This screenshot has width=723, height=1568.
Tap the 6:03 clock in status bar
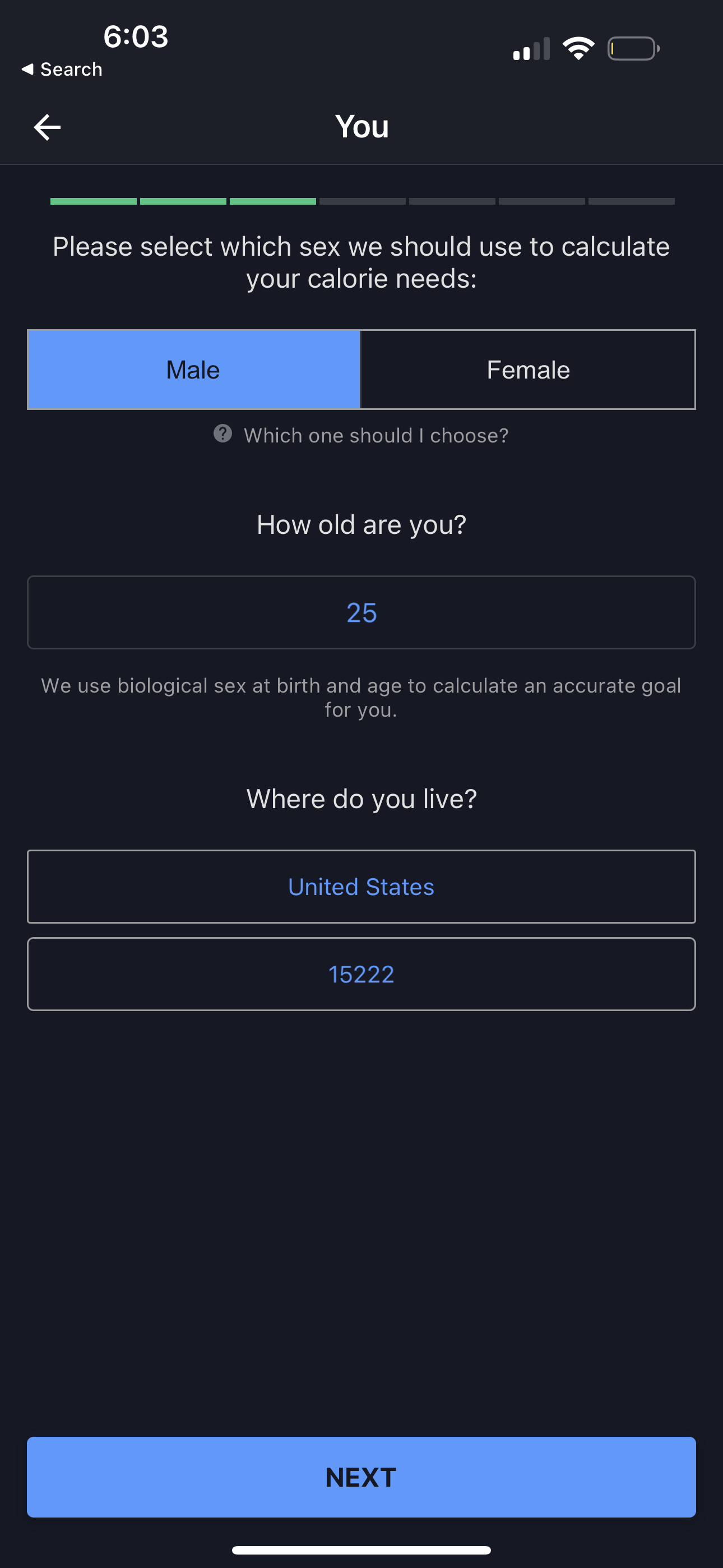click(136, 36)
